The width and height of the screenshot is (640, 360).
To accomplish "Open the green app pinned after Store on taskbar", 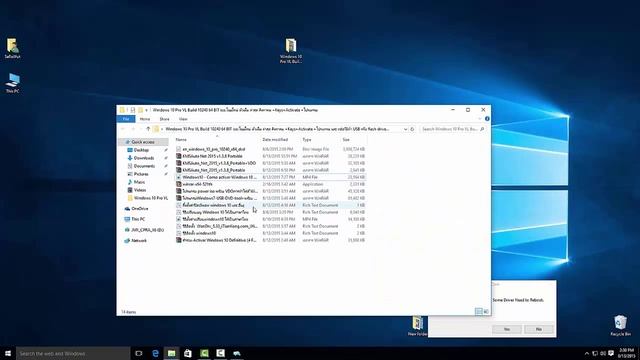I will 204,353.
